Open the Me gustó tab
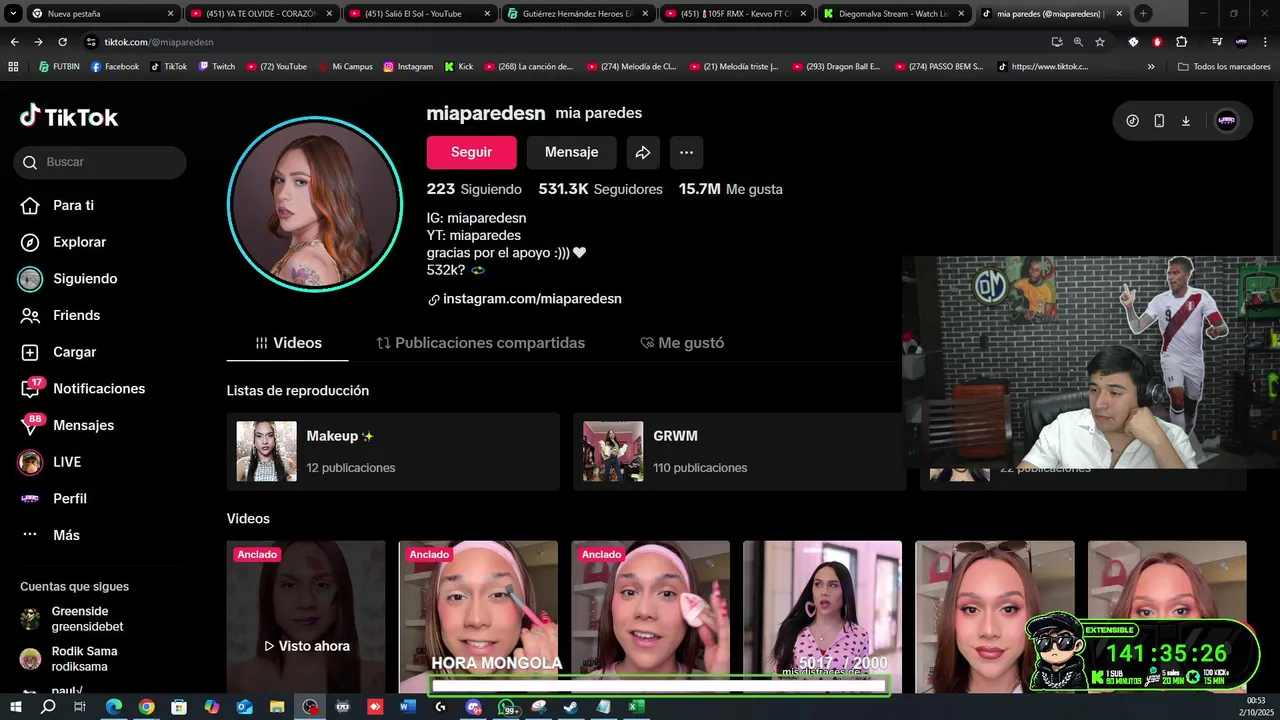 coord(681,343)
